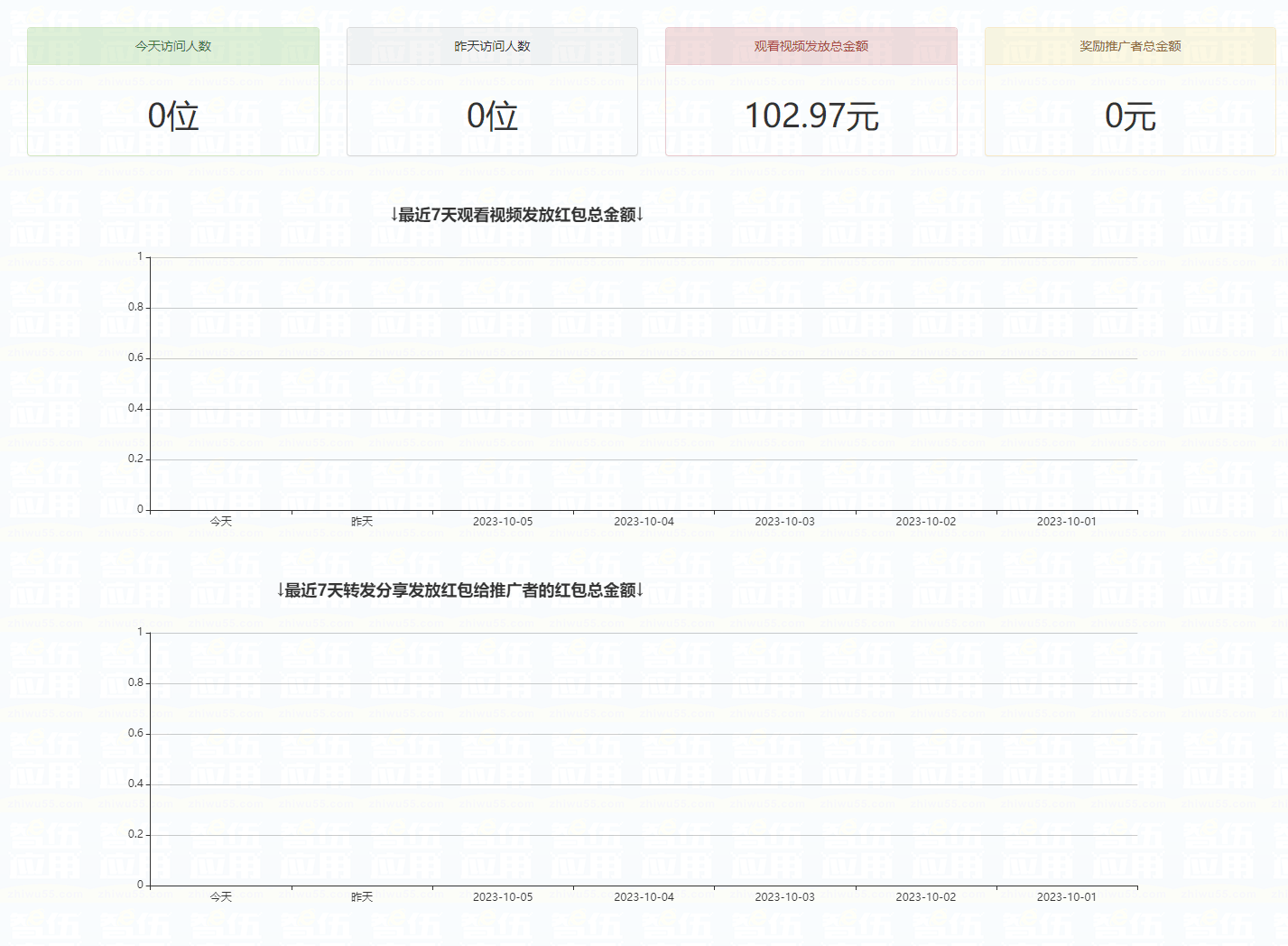1288x946 pixels.
Task: Click 2023-10-05 on the share chart axis
Action: click(503, 897)
